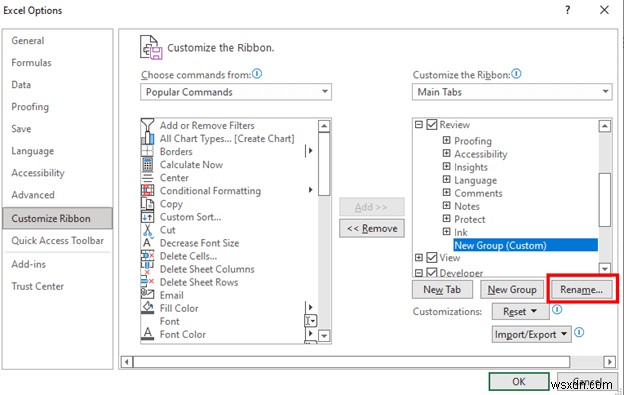Expand the Ink group
This screenshot has width=624, height=395.
click(x=447, y=232)
